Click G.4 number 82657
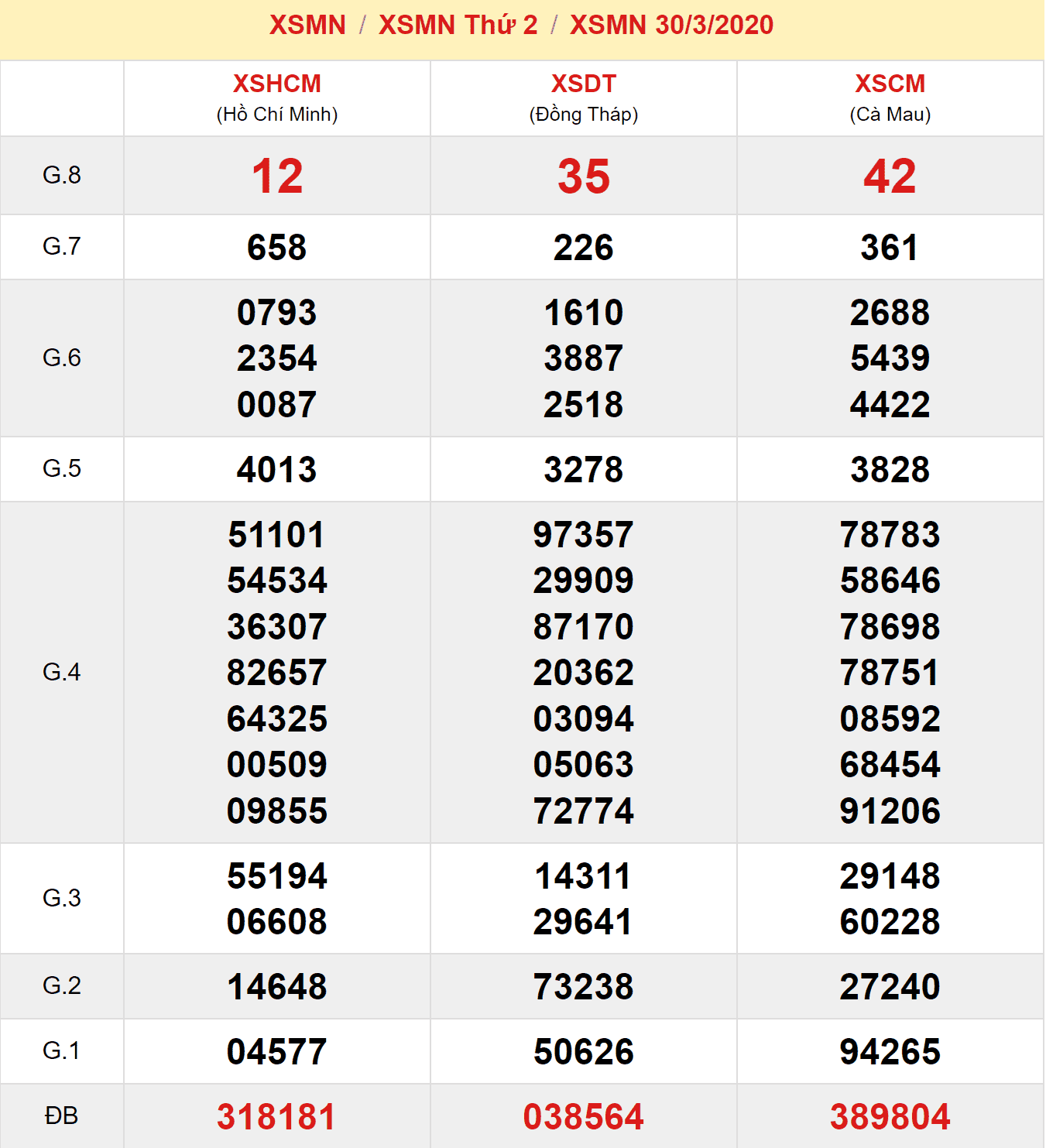 [x=277, y=673]
